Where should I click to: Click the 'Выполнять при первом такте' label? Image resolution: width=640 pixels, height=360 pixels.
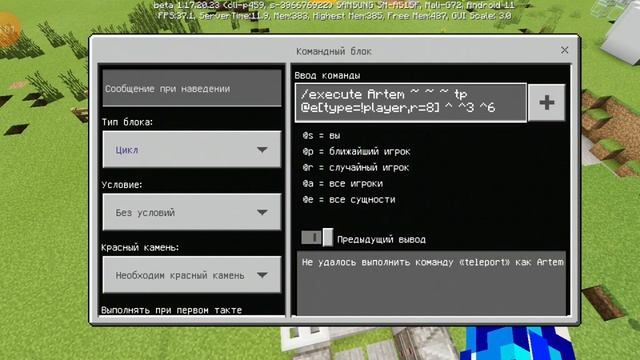(x=171, y=310)
